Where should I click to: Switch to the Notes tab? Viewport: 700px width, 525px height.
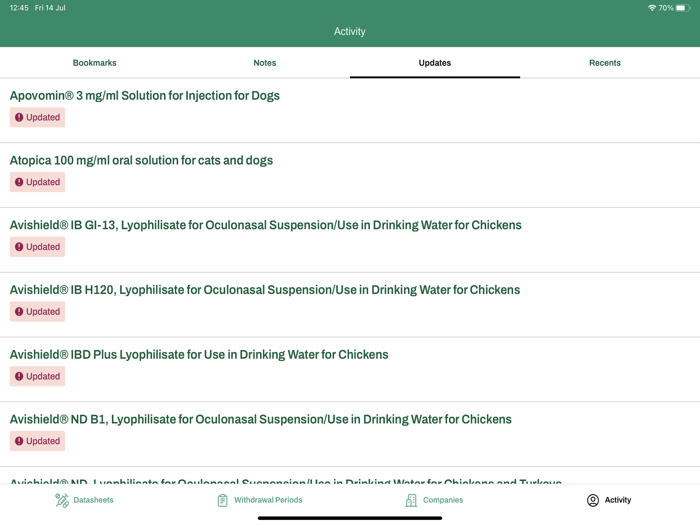pos(265,63)
